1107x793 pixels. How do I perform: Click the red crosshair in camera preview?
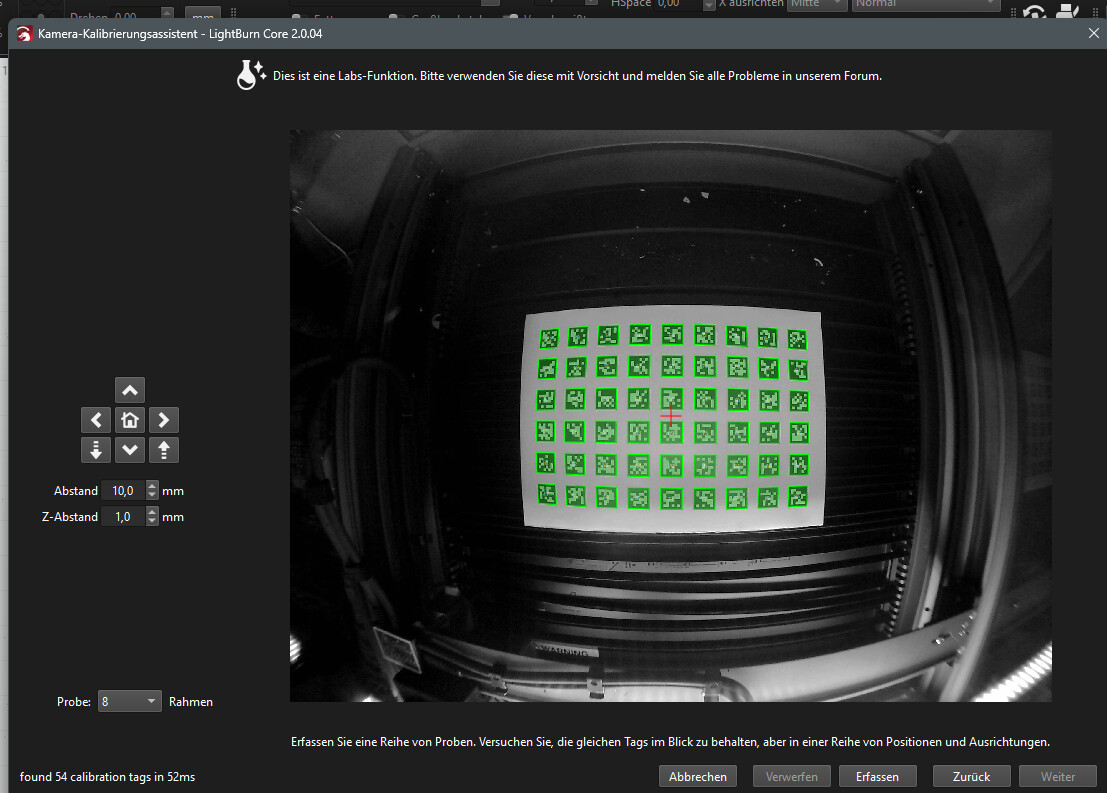click(671, 415)
